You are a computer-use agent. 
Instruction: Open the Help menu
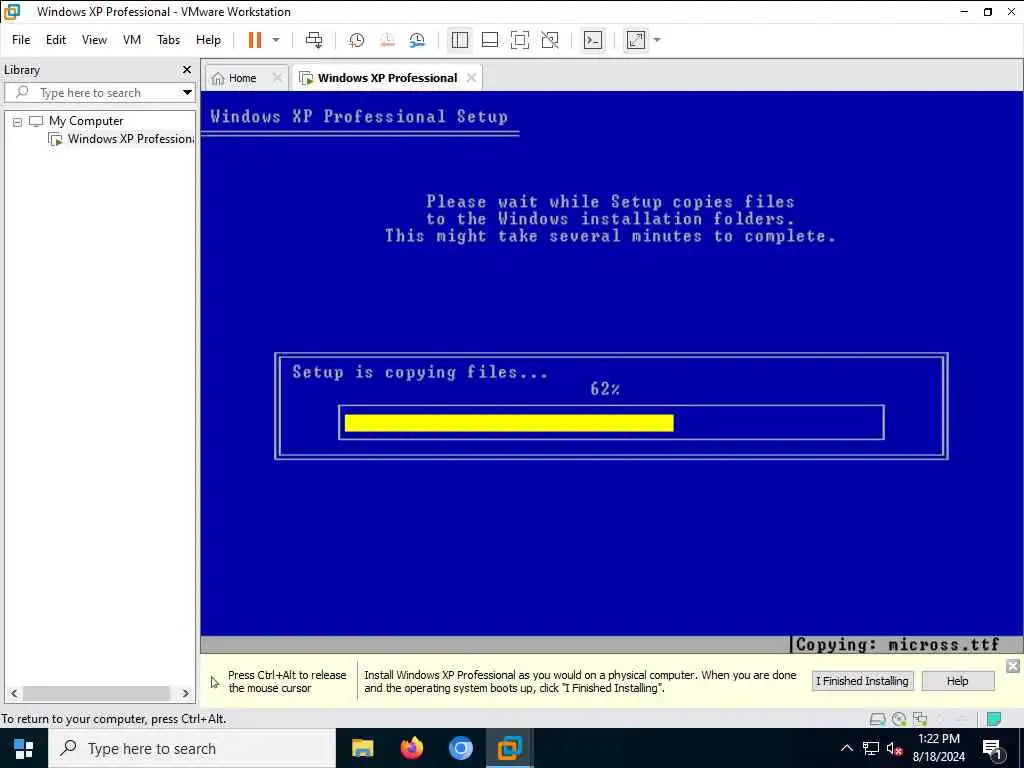point(208,40)
